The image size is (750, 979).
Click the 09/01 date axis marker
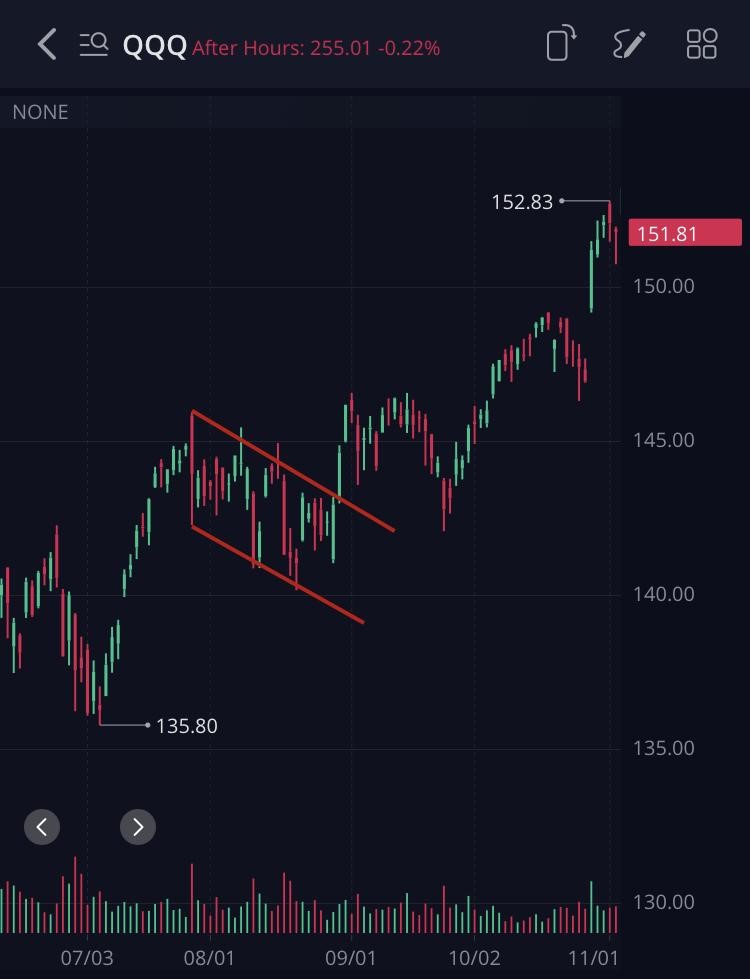350,958
